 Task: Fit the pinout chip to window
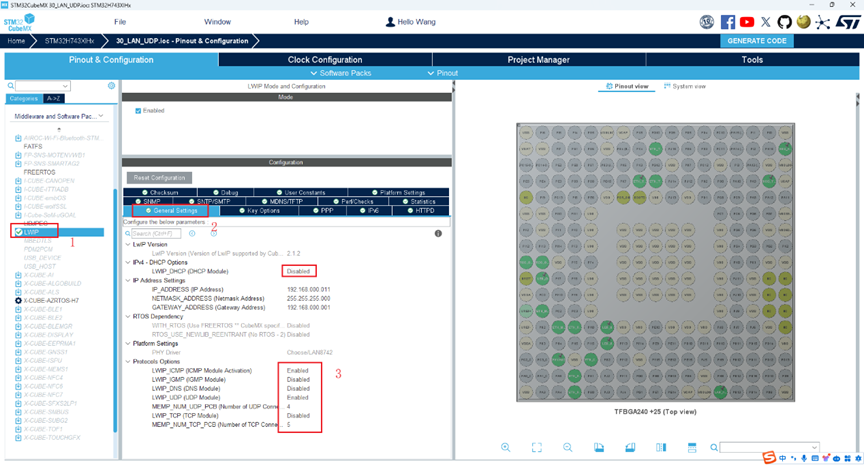(537, 447)
